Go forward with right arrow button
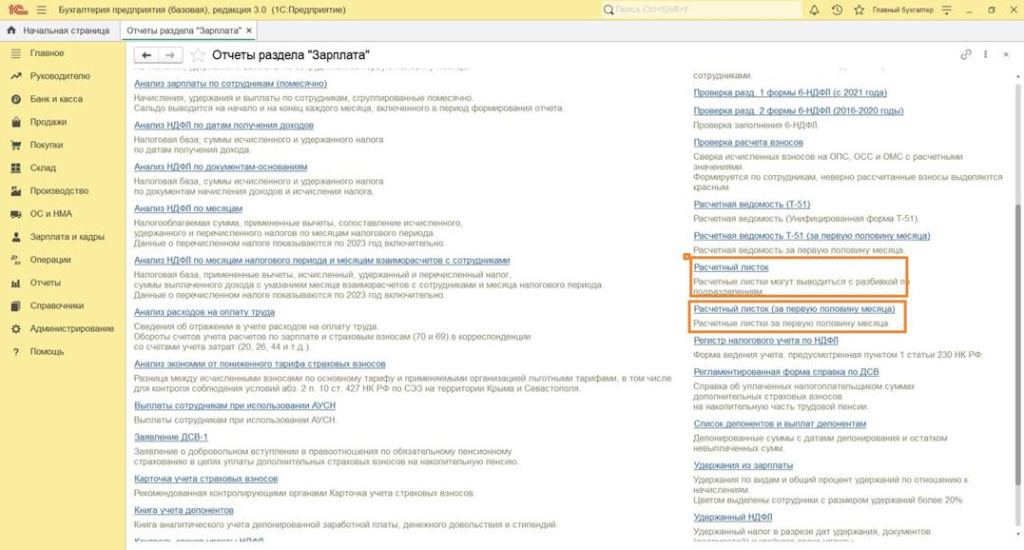 tap(170, 54)
